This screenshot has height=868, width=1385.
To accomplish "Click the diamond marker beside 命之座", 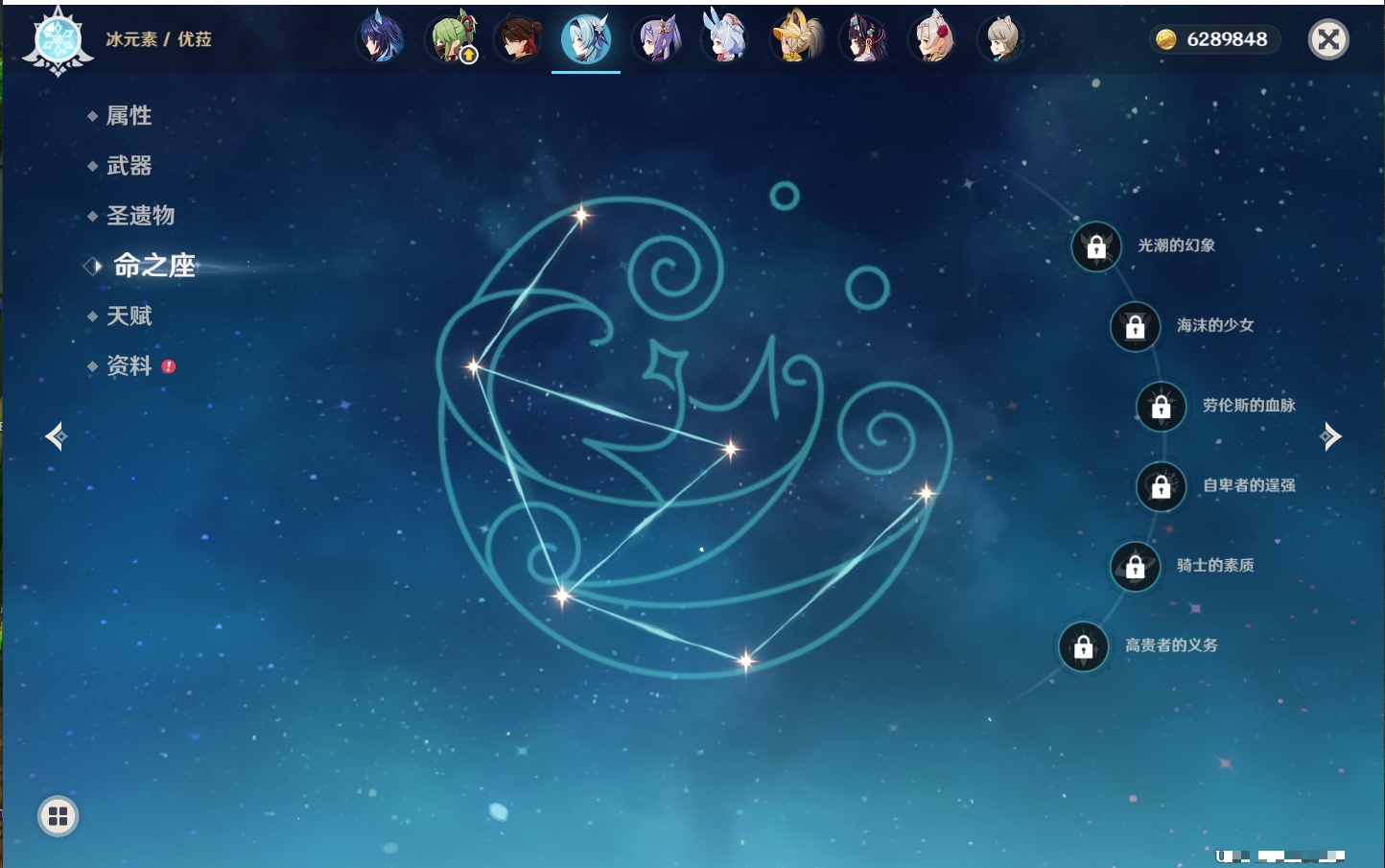I will pos(93,266).
